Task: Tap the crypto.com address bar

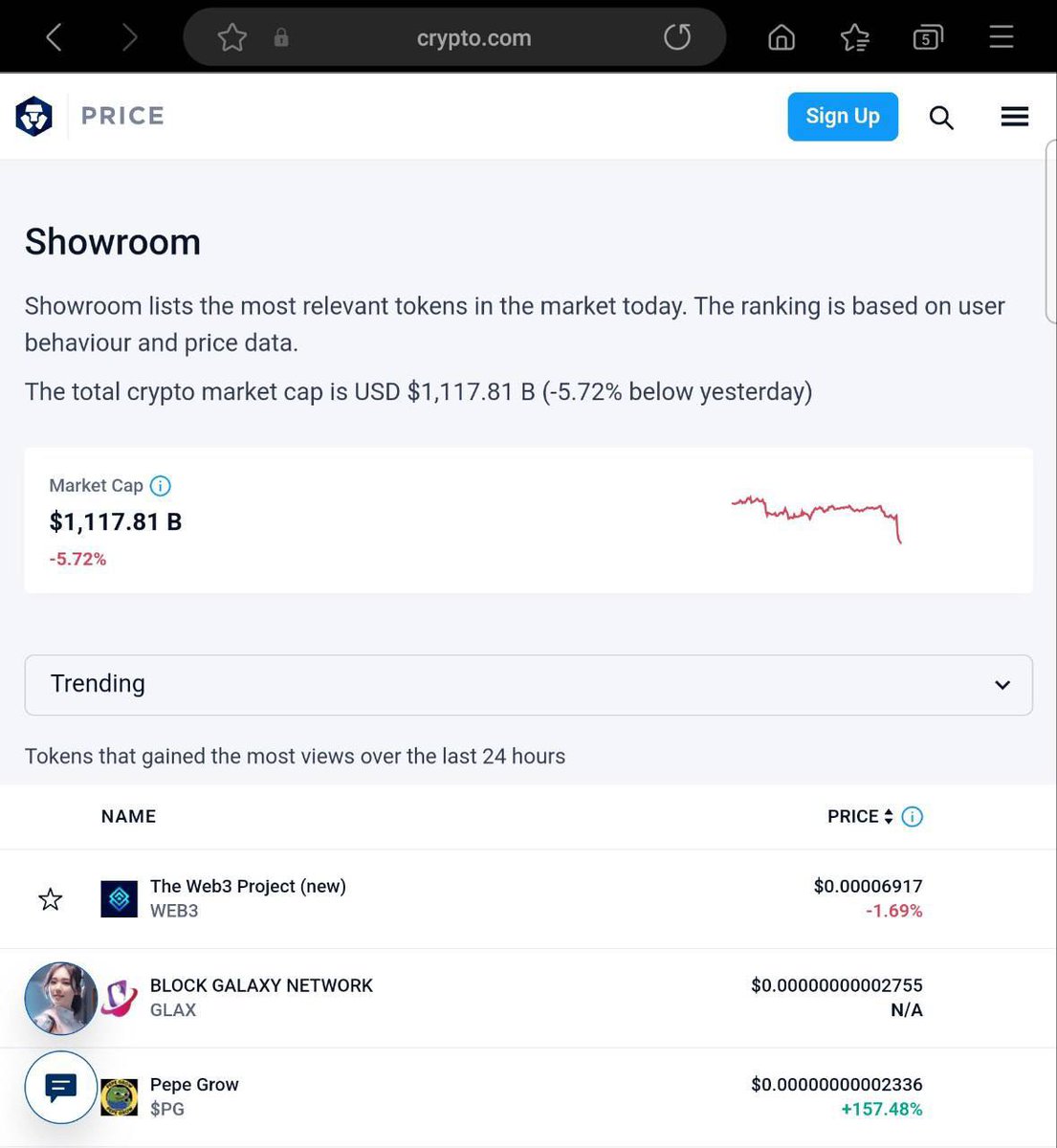Action: tap(454, 38)
